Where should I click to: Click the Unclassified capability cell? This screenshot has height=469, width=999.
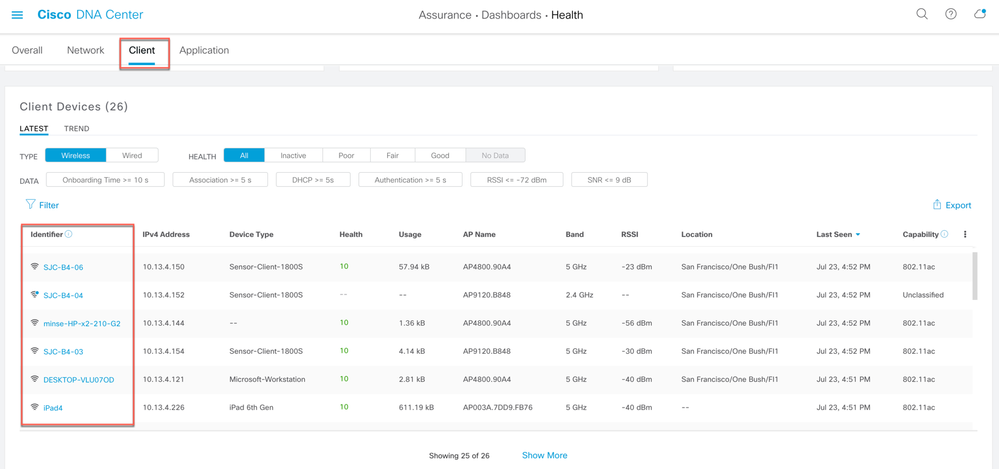click(923, 296)
